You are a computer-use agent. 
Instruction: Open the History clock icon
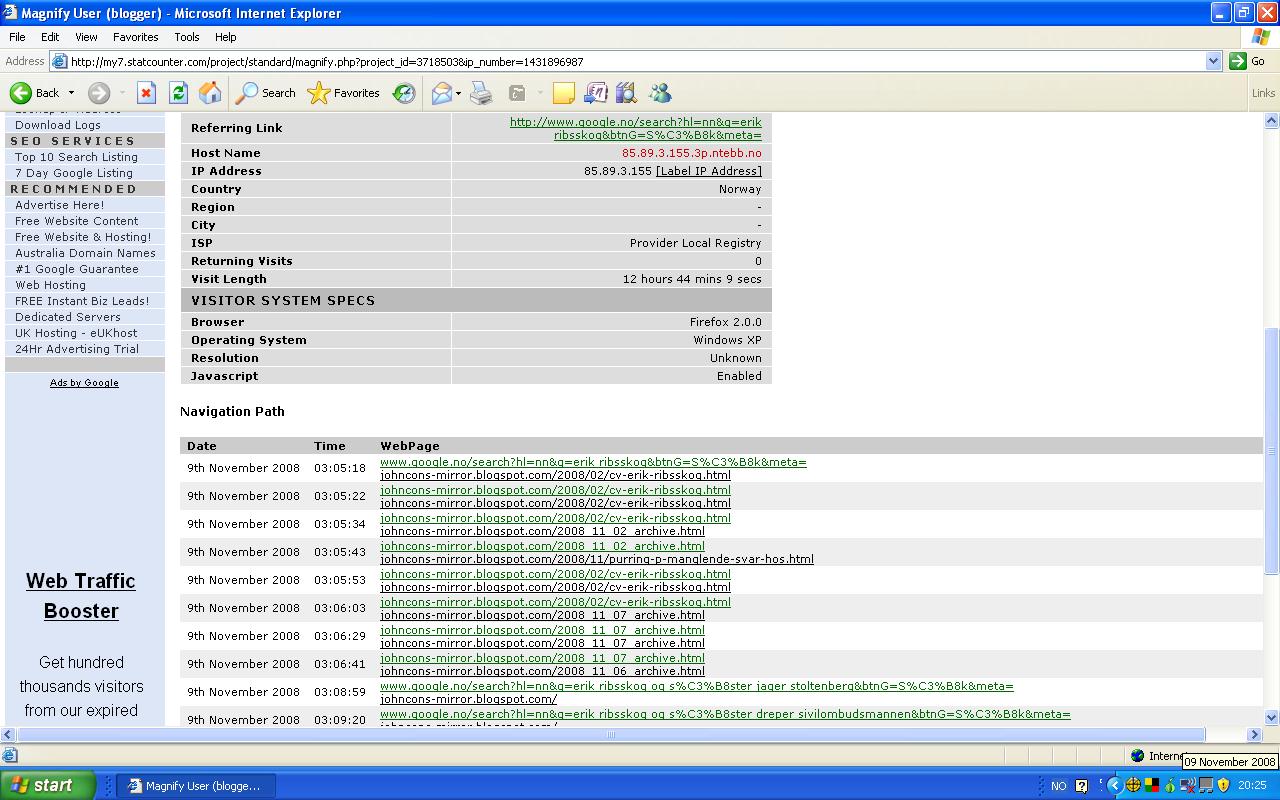pyautogui.click(x=404, y=93)
